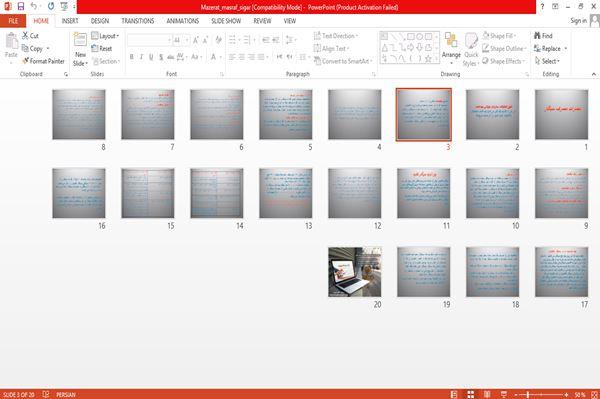
Task: Toggle Underline formatting
Action: (151, 57)
